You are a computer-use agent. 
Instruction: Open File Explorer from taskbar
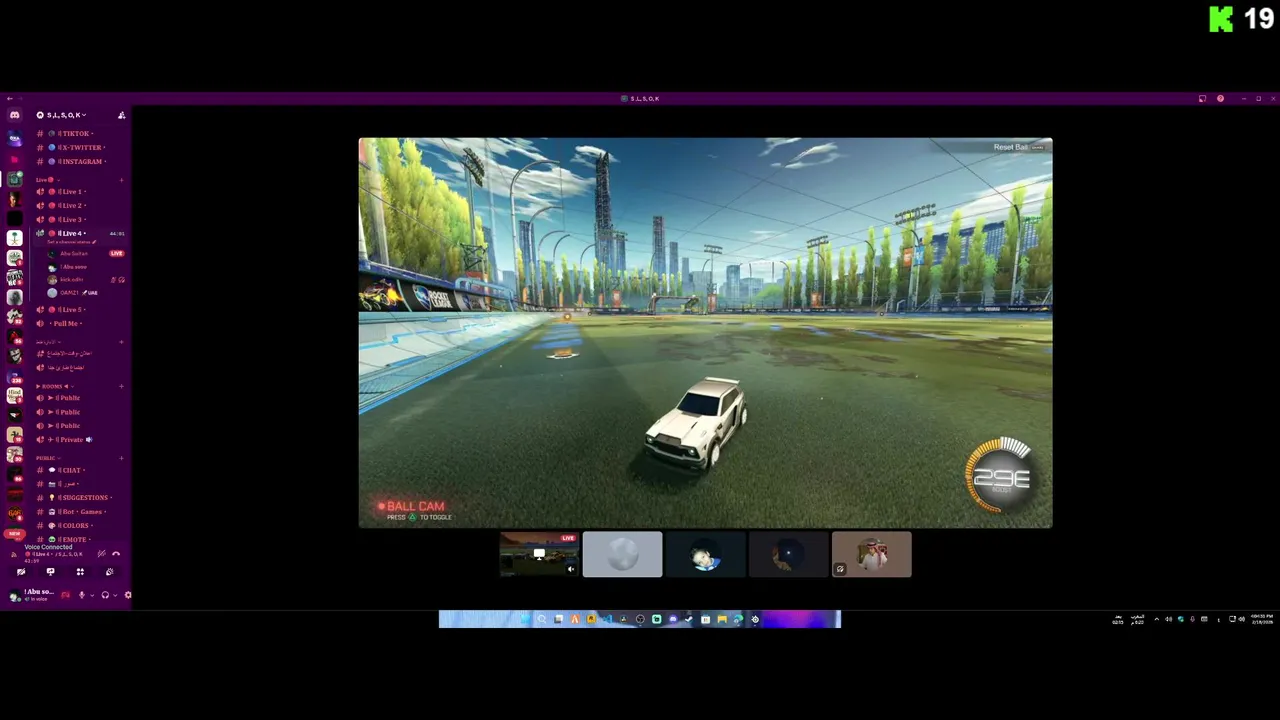coord(721,619)
